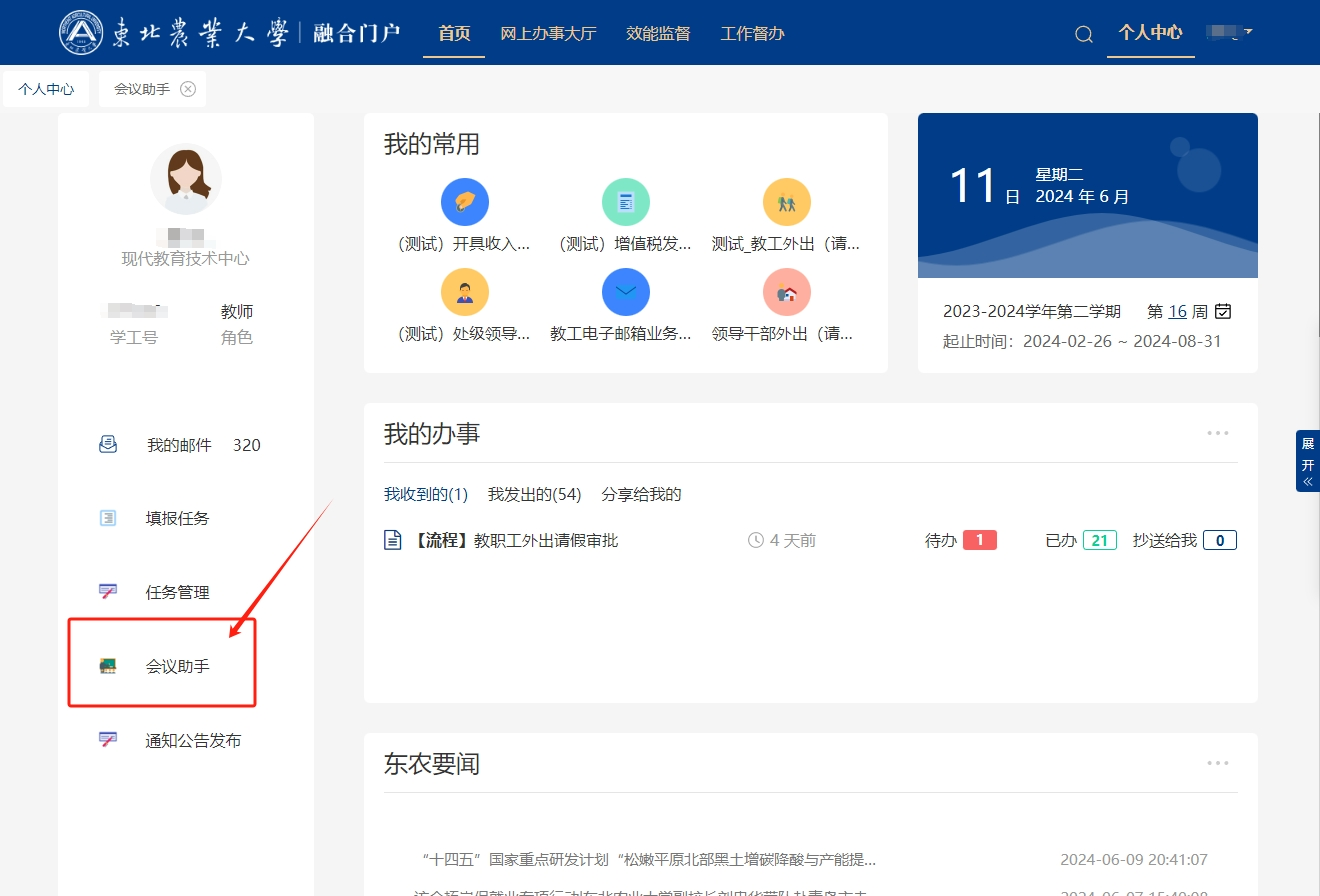Open the 东农要闻 more options ellipsis
Screen dimensions: 1320x896
coord(1217,763)
